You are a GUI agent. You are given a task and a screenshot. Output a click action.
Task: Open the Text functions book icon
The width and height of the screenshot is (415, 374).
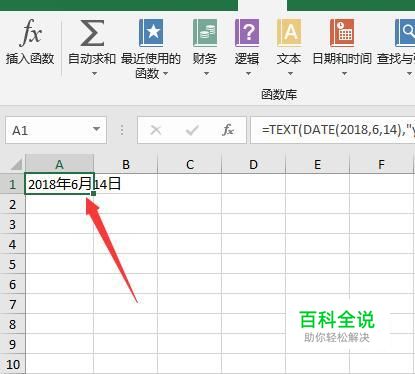[289, 33]
